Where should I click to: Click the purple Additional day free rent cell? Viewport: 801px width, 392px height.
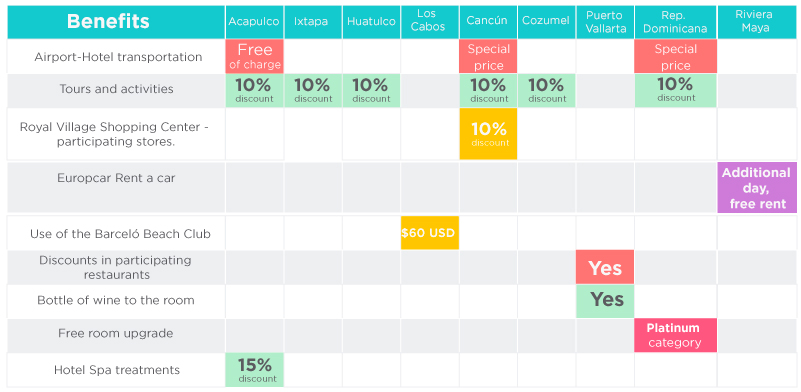[x=757, y=188]
